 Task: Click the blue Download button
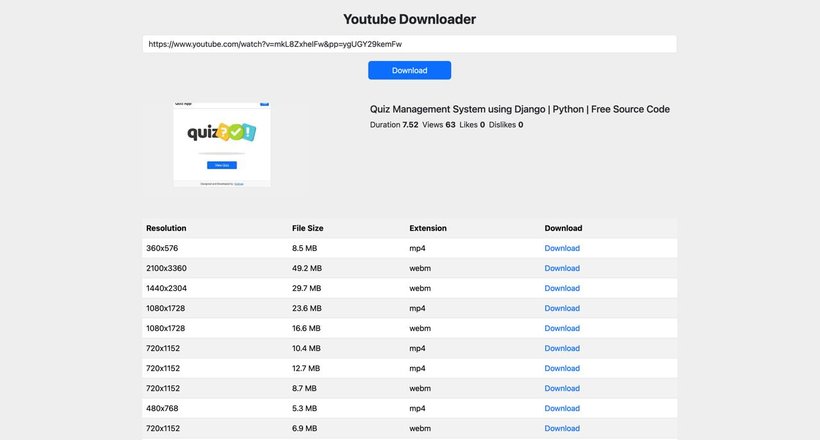(x=409, y=70)
